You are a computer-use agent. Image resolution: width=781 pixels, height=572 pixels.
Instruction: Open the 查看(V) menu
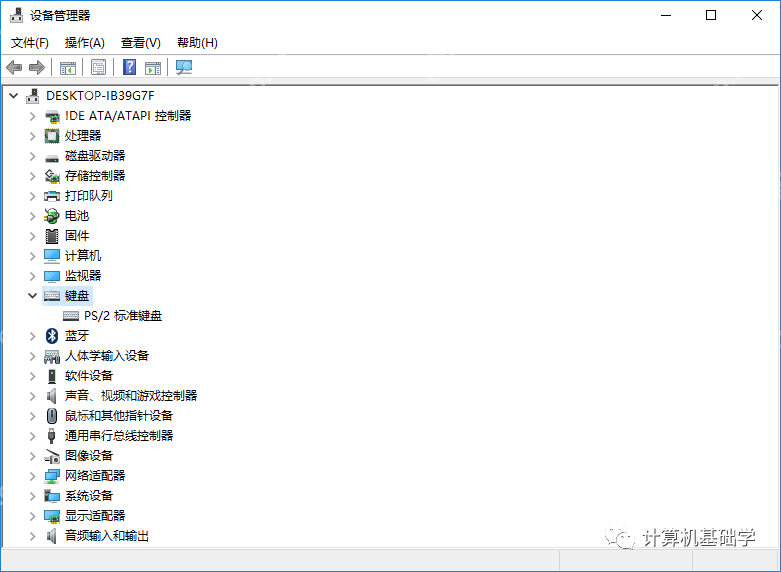point(141,43)
